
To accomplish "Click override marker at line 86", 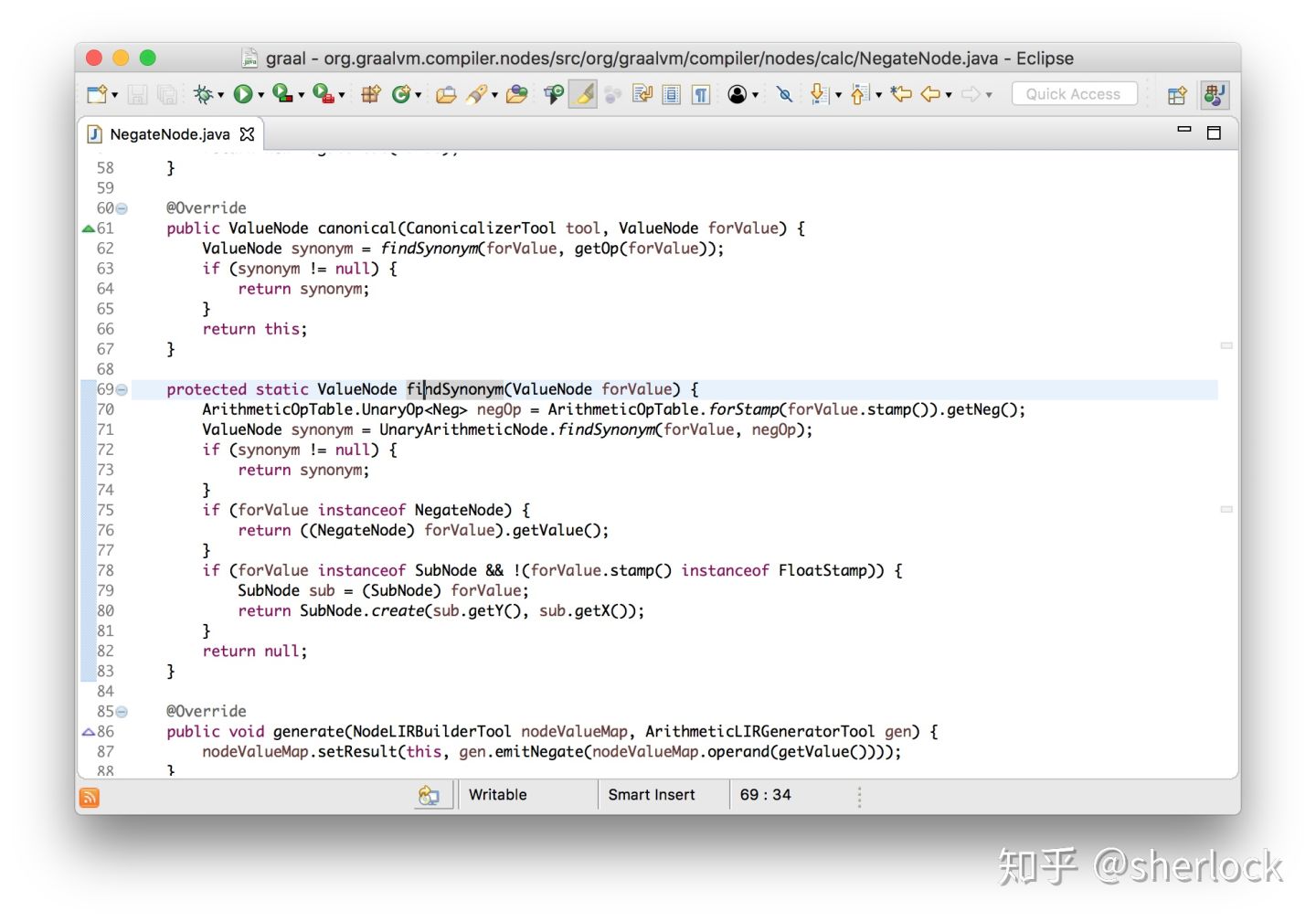I will click(89, 732).
